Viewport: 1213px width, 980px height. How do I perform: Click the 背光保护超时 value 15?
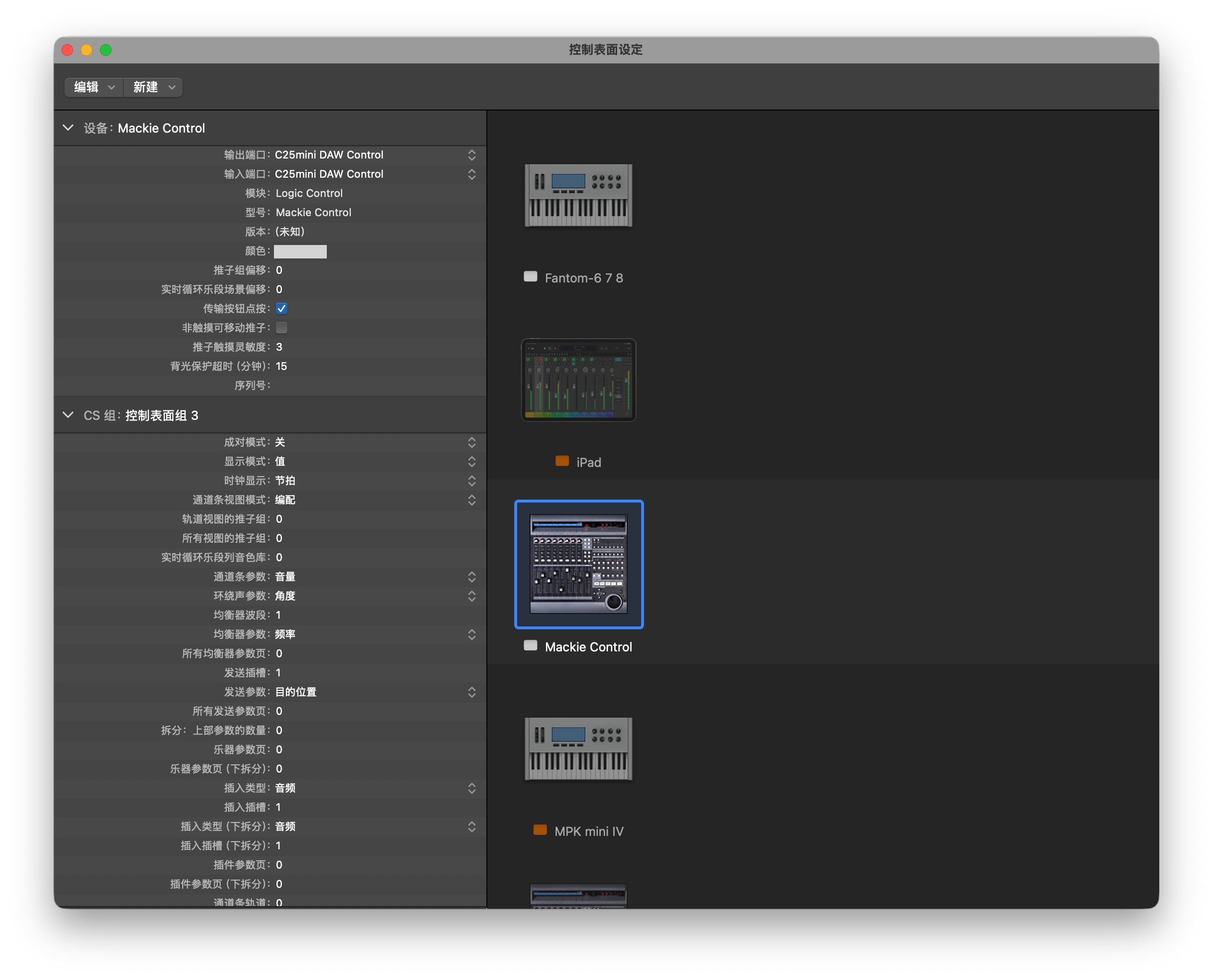(x=281, y=367)
